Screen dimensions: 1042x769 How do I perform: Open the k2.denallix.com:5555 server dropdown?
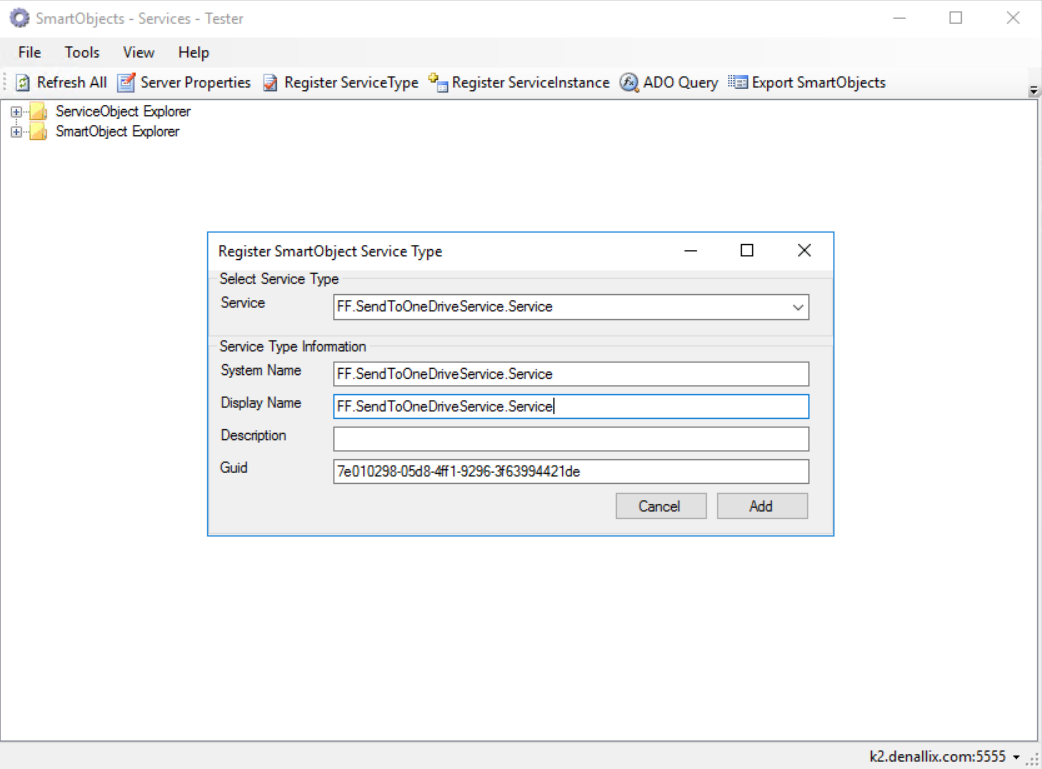click(1016, 757)
